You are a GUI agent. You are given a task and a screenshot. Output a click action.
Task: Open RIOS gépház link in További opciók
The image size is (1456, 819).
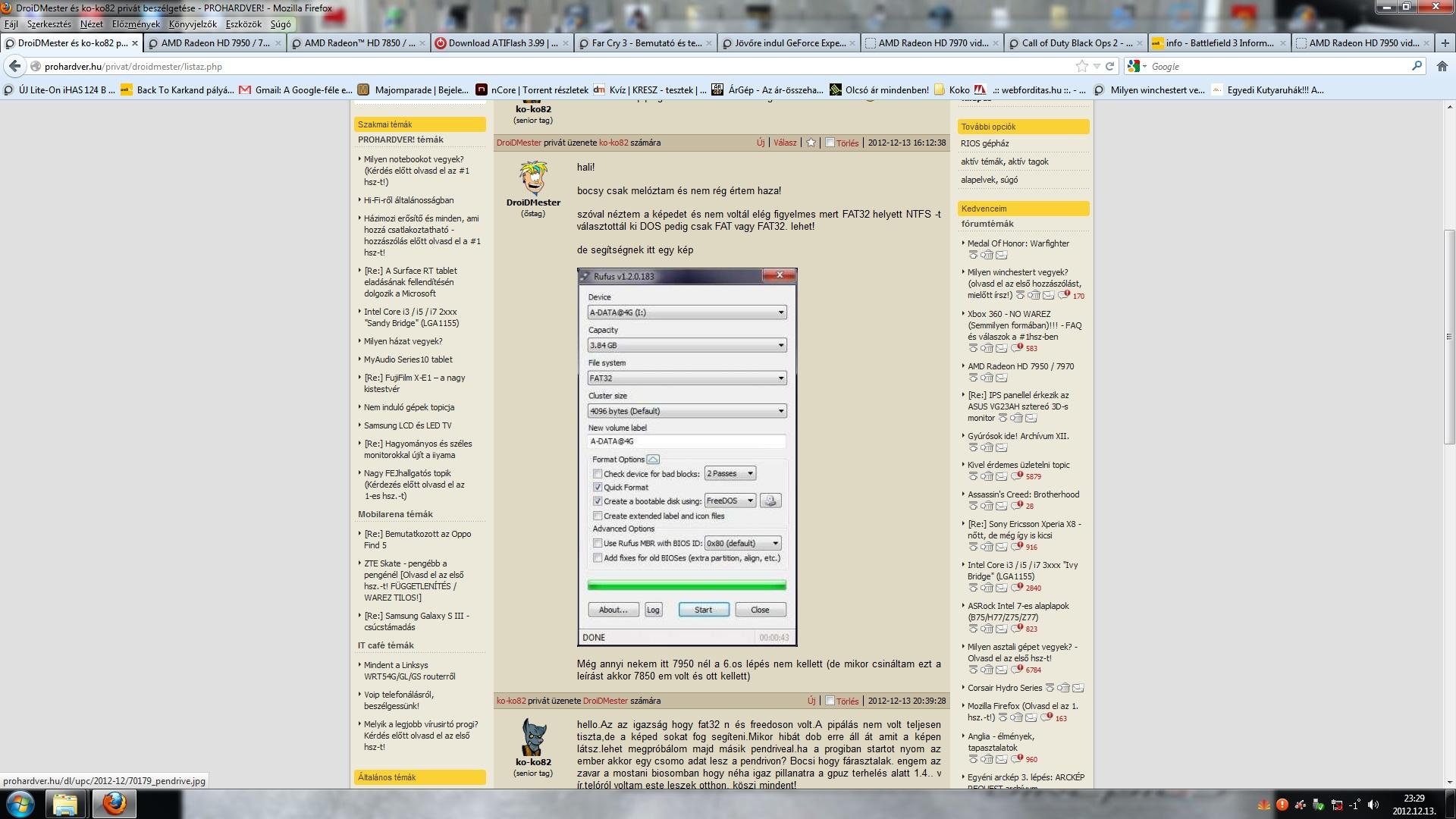(984, 143)
